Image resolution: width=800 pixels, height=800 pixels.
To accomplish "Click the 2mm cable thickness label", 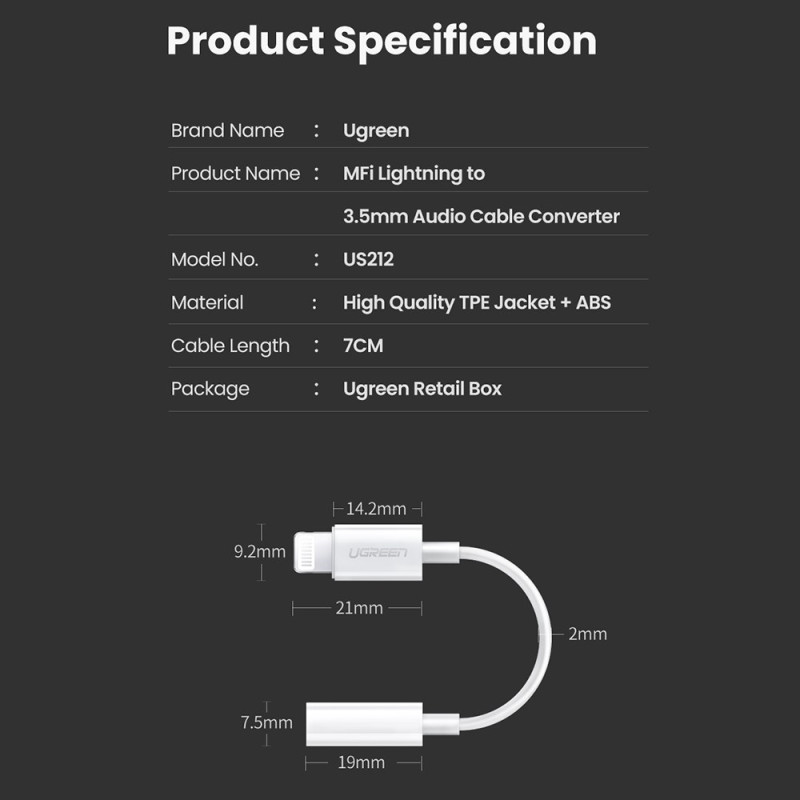I will 587,633.
